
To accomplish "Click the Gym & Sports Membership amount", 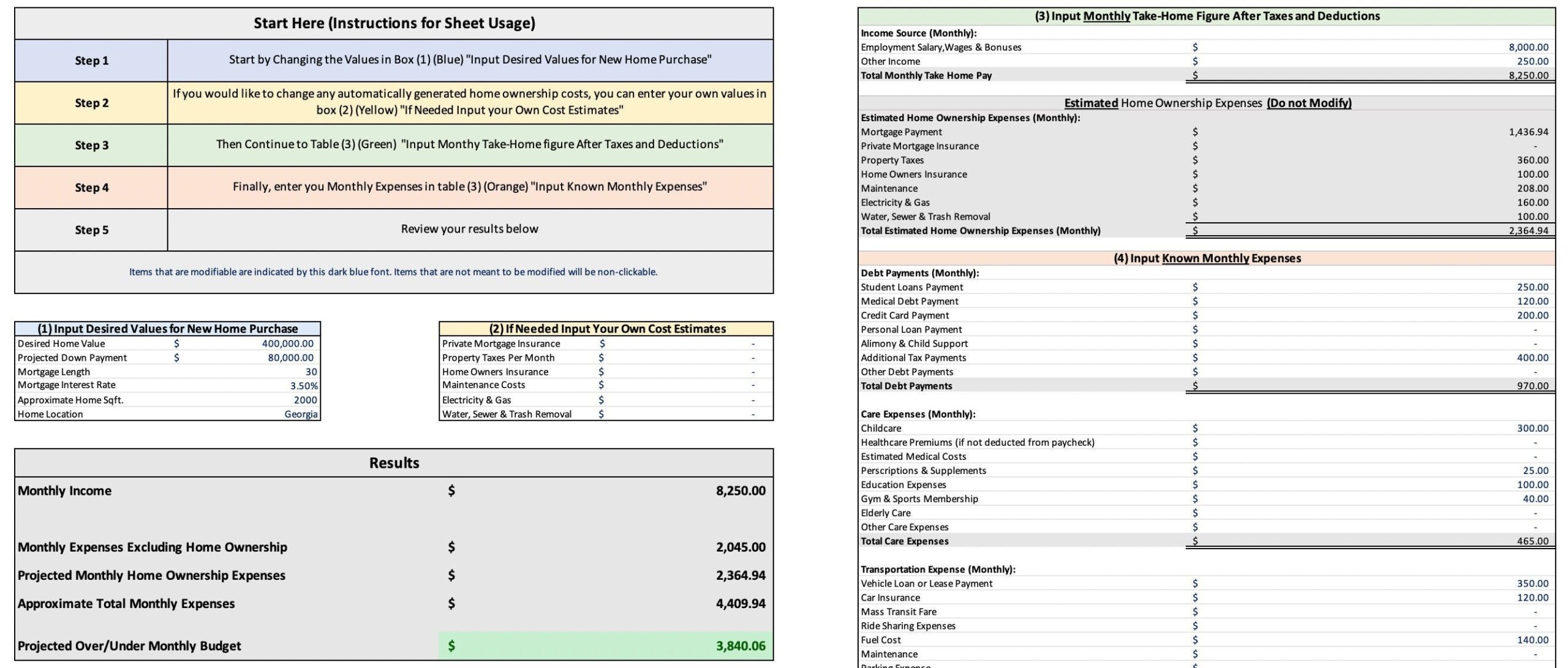I will [1535, 498].
